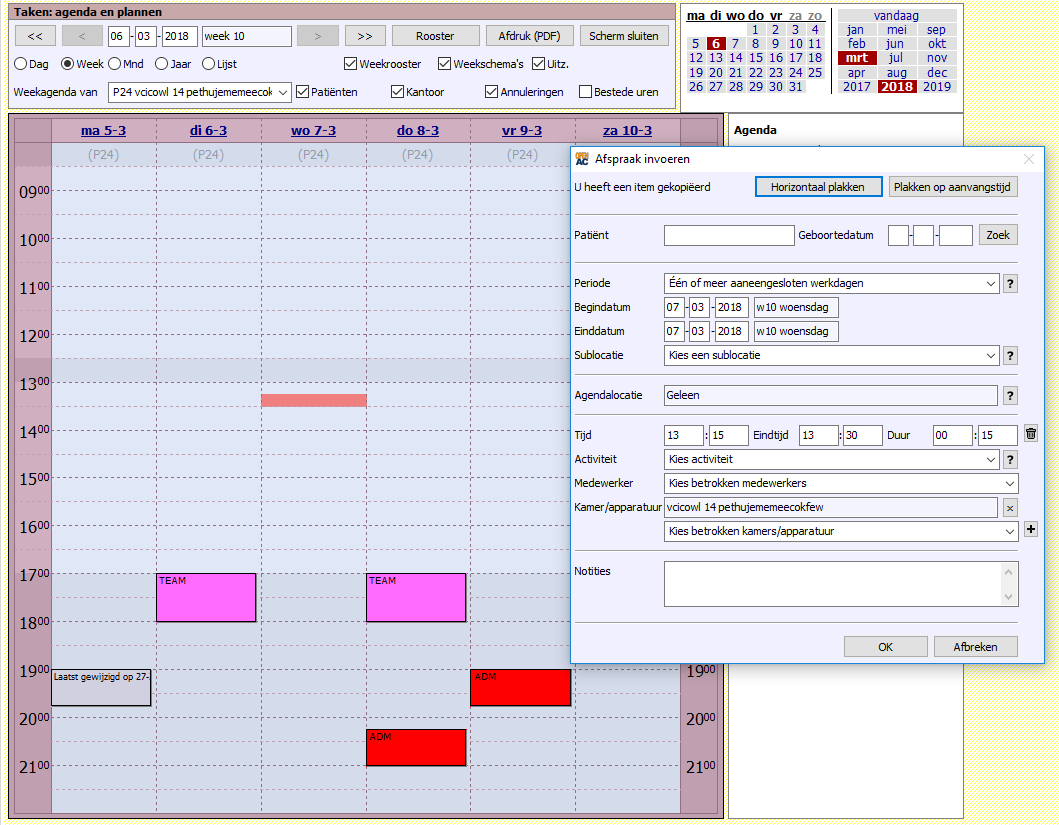Enable the Bestede uren checkbox

coord(586,92)
